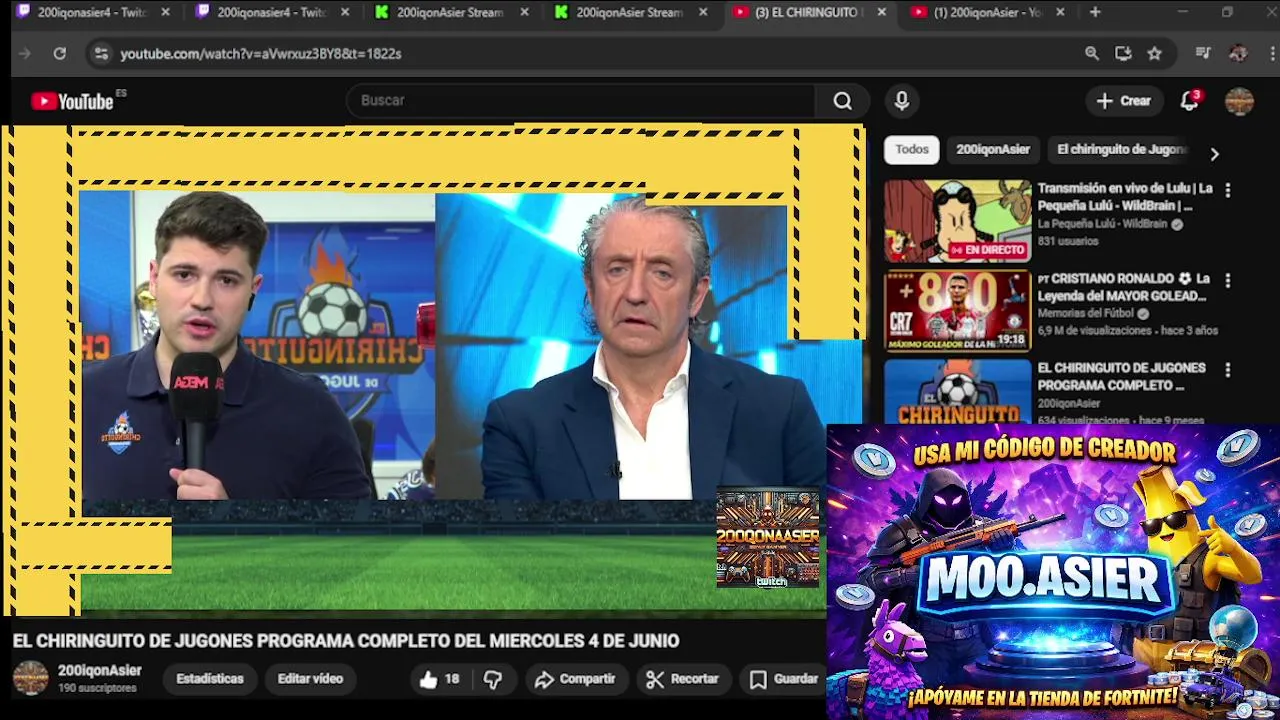Open options menu for La Pequeña Lulú video
Screen dimensions: 1280x720
pos(1227,189)
